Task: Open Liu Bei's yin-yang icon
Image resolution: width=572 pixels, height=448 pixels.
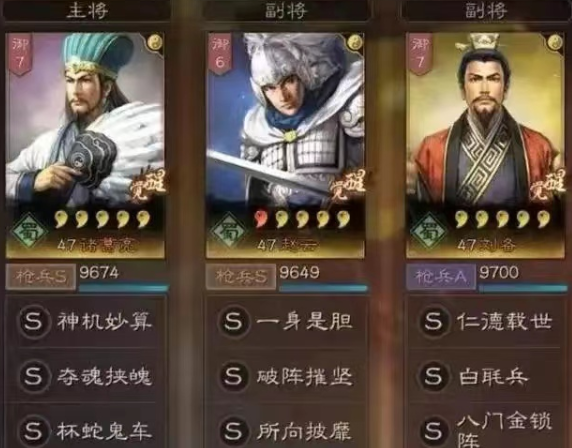Action: (555, 43)
